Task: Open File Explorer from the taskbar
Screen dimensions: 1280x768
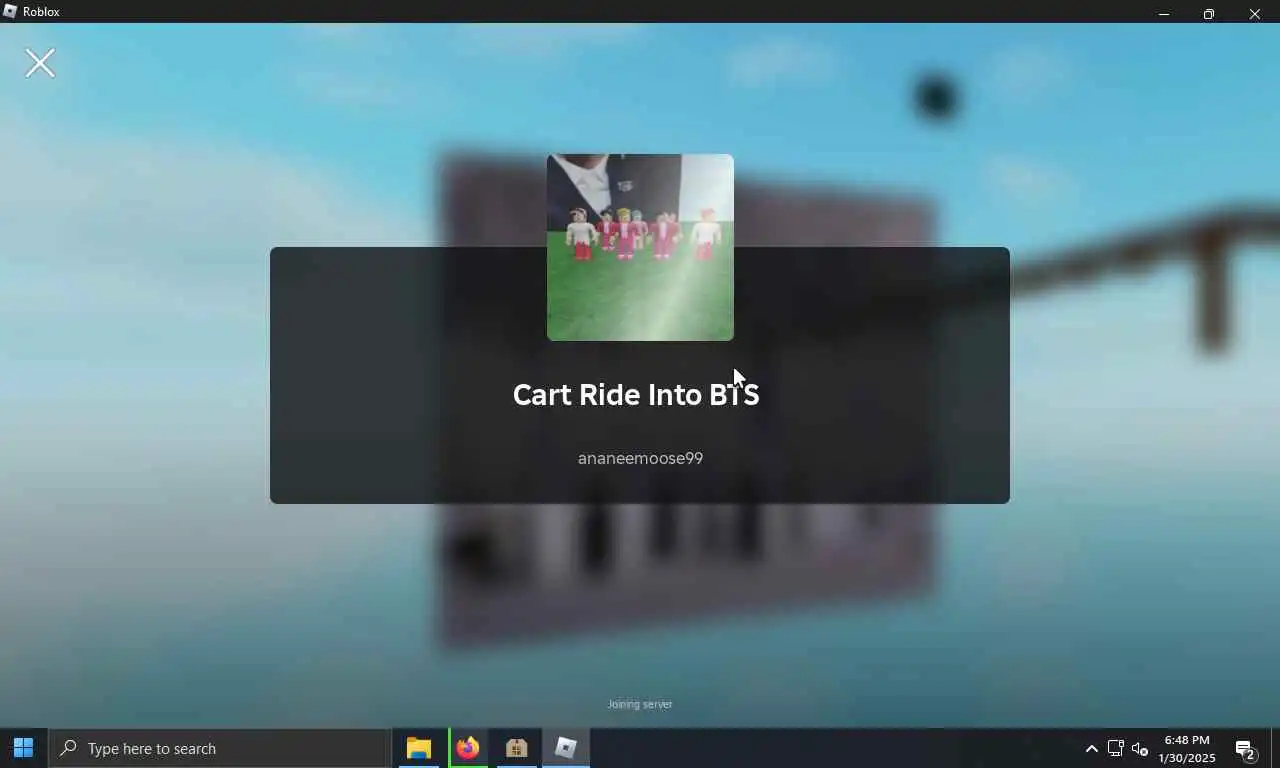Action: 418,748
